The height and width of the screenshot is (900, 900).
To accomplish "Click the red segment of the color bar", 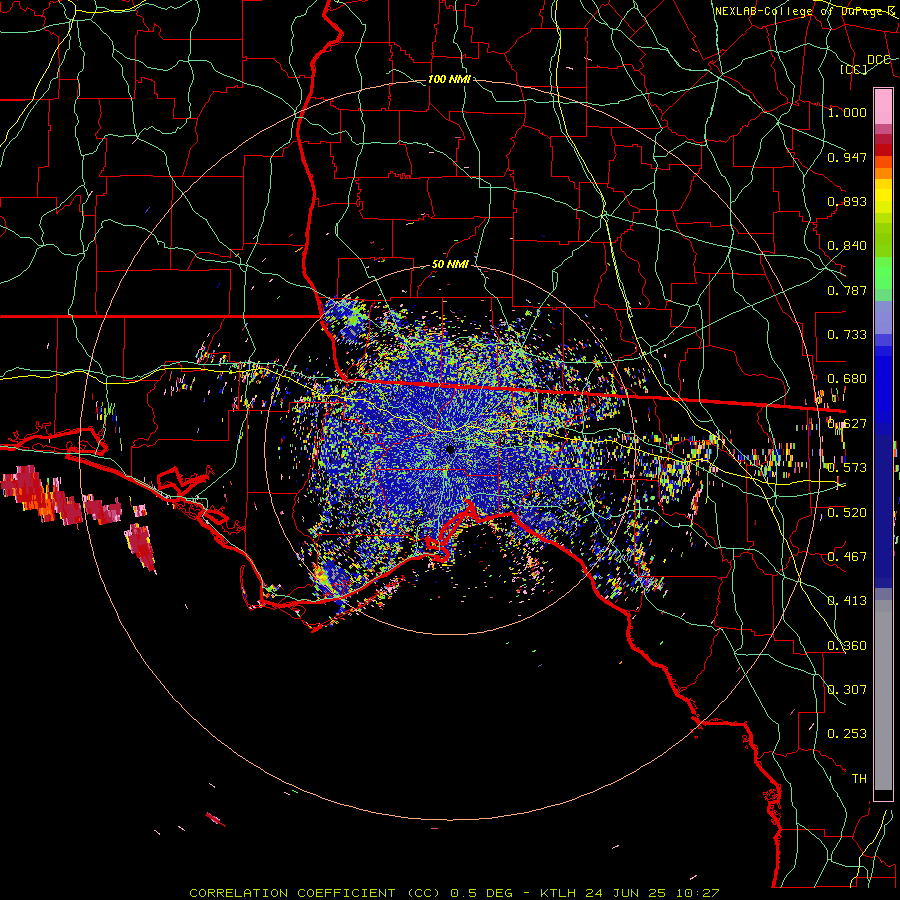I will click(x=883, y=150).
